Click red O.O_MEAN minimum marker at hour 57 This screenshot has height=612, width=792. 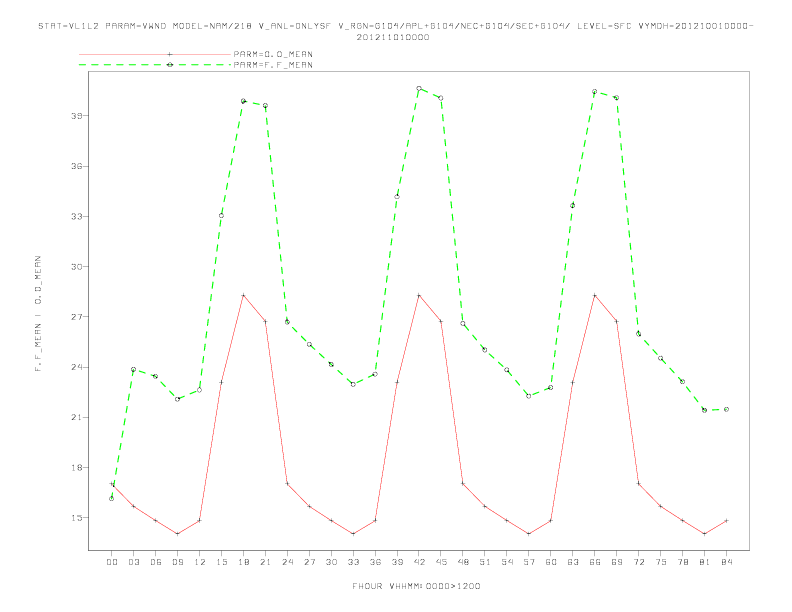pos(529,534)
